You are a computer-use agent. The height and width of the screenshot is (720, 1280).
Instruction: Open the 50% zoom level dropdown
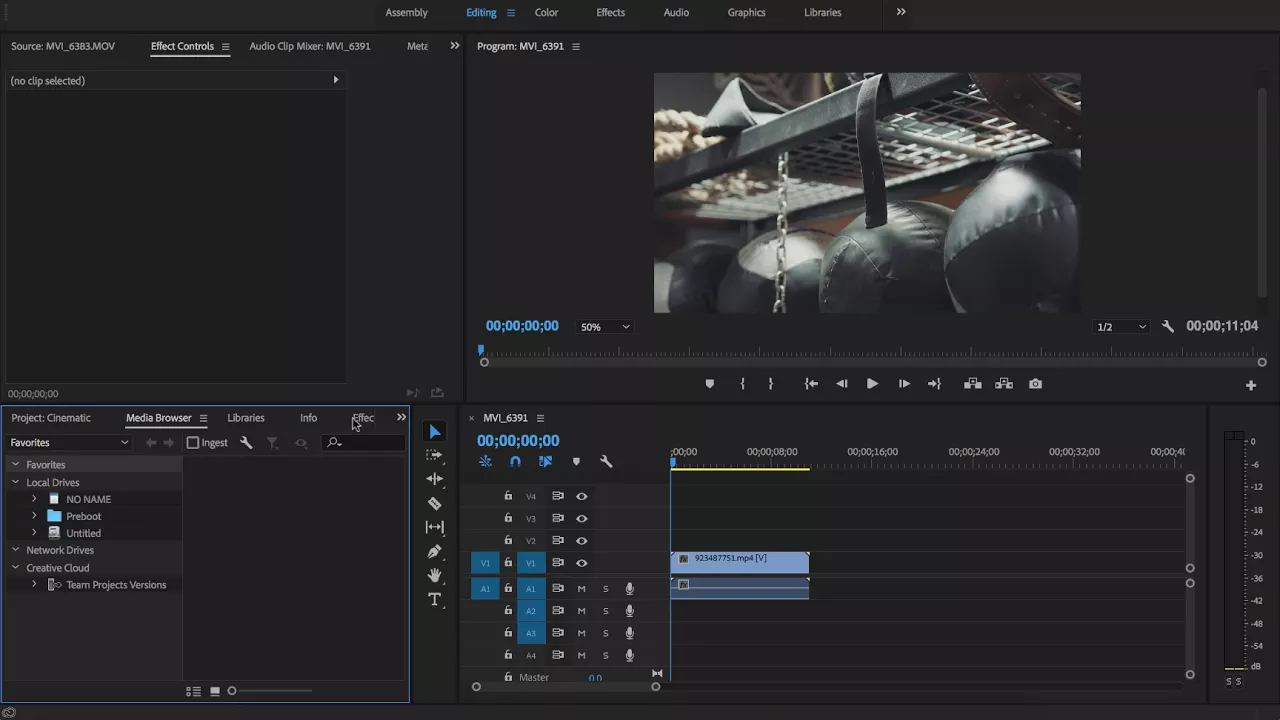tap(605, 327)
